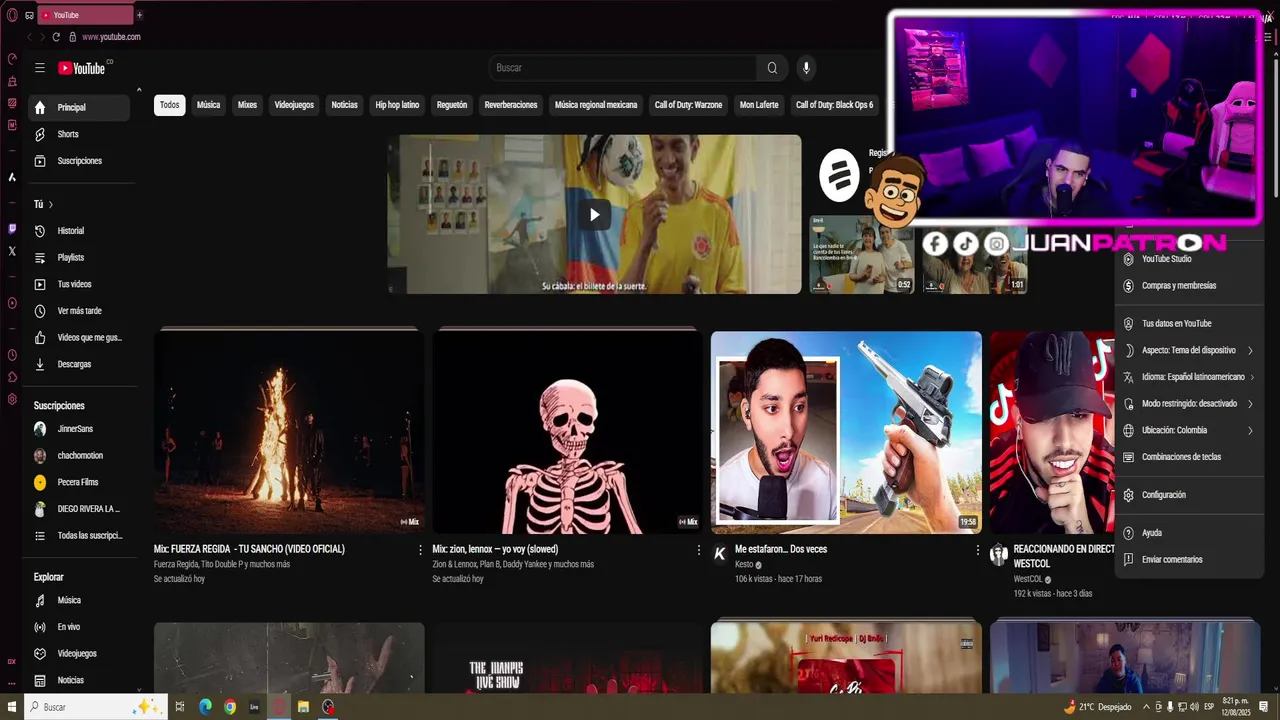Select Call of Duty: Warzone chip
The height and width of the screenshot is (720, 1280).
click(x=688, y=105)
